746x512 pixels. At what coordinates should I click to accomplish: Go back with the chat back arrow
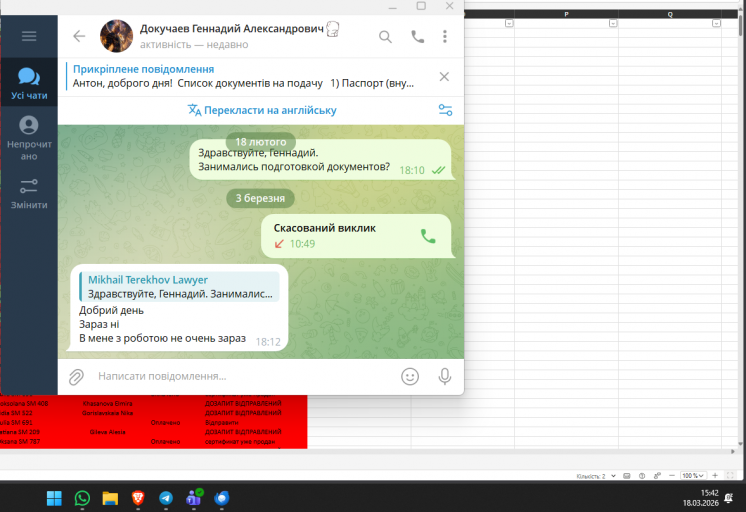79,36
